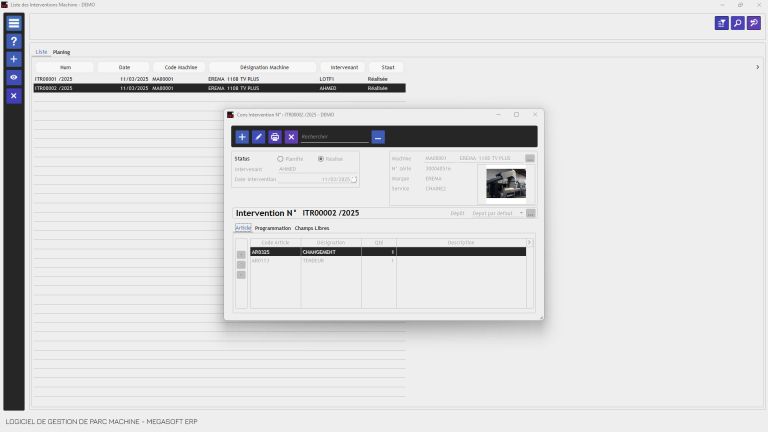The width and height of the screenshot is (768, 432).
Task: Click the sidebar X delete icon
Action: click(x=14, y=96)
